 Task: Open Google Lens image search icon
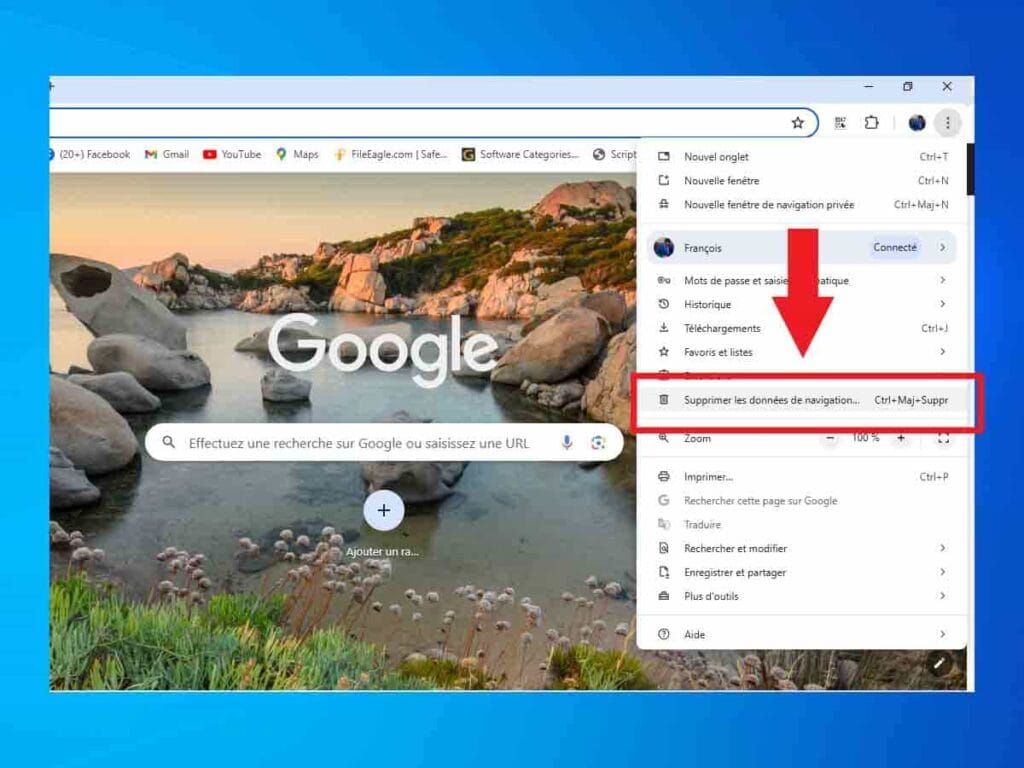(598, 442)
